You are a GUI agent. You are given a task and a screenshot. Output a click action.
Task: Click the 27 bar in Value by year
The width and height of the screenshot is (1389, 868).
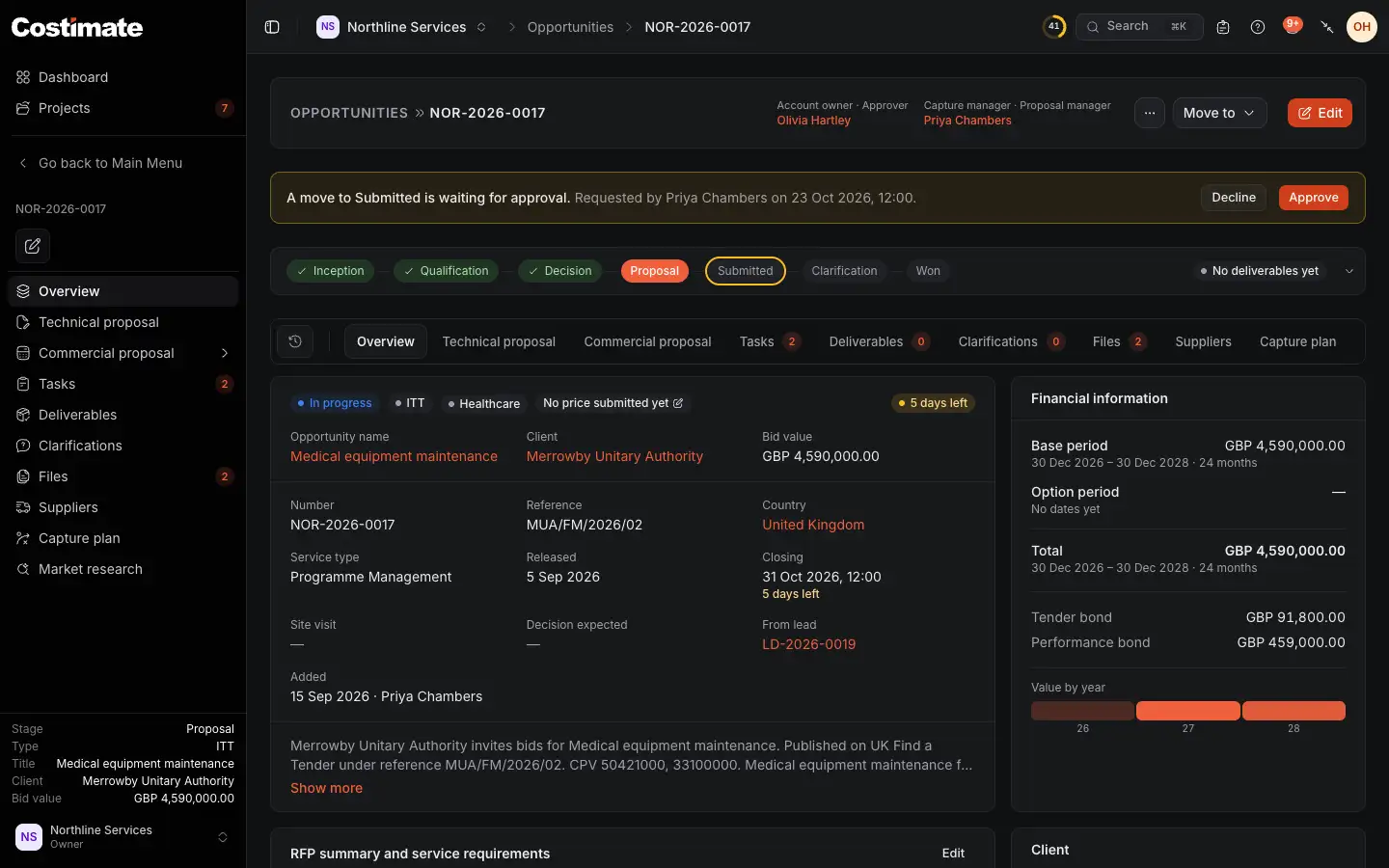1188,712
